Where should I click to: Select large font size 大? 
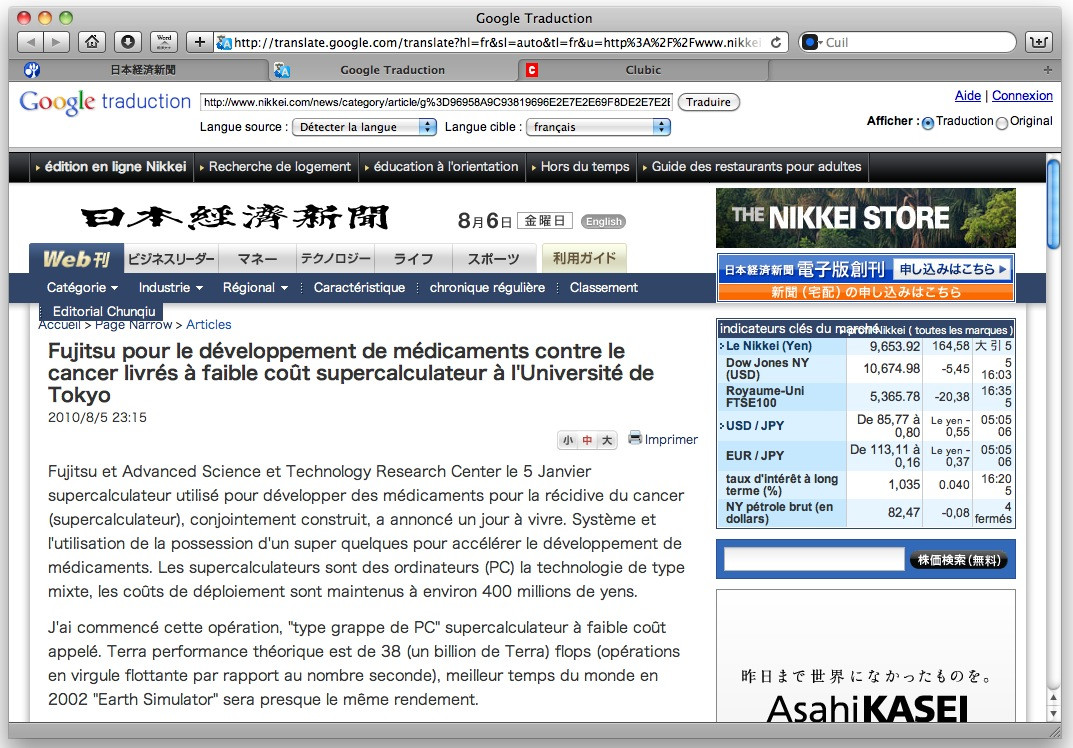click(607, 440)
